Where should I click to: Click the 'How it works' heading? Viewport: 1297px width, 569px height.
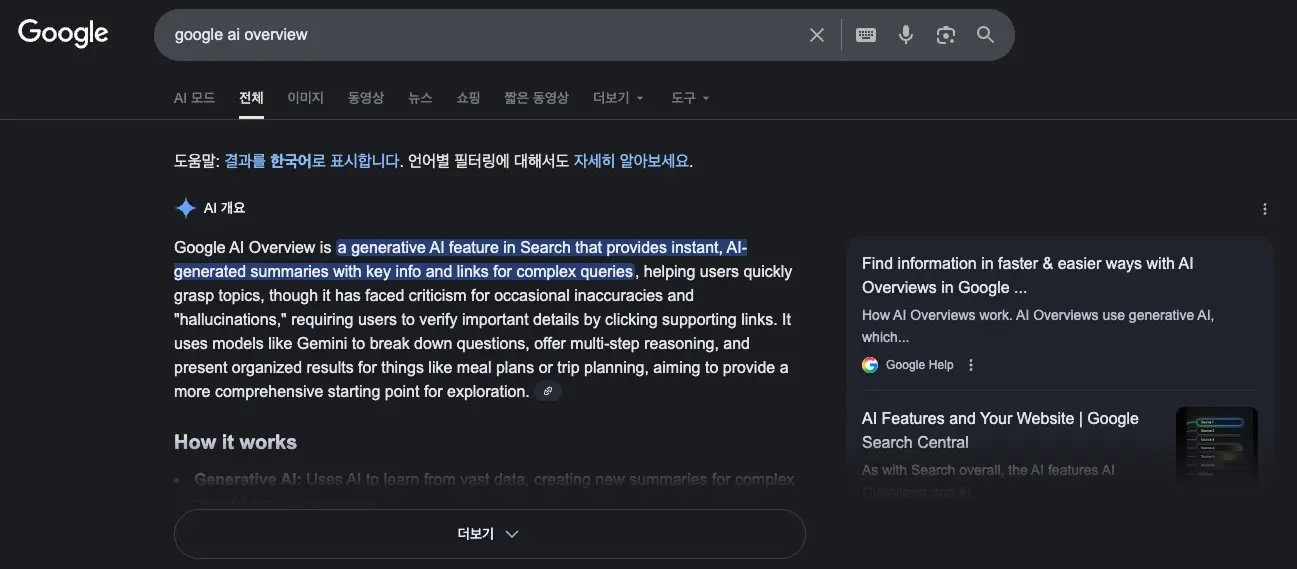(235, 442)
